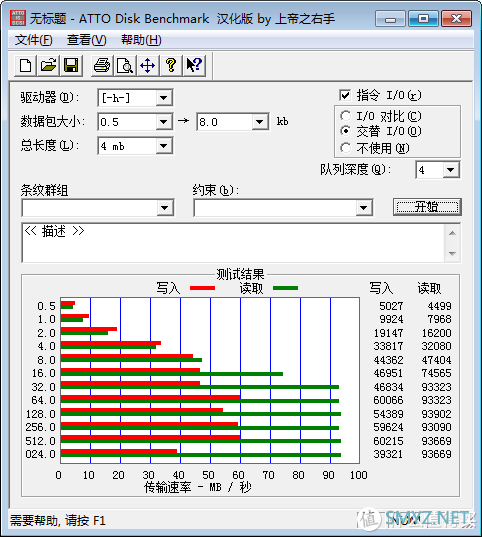Click the write value 39321

click(388, 454)
